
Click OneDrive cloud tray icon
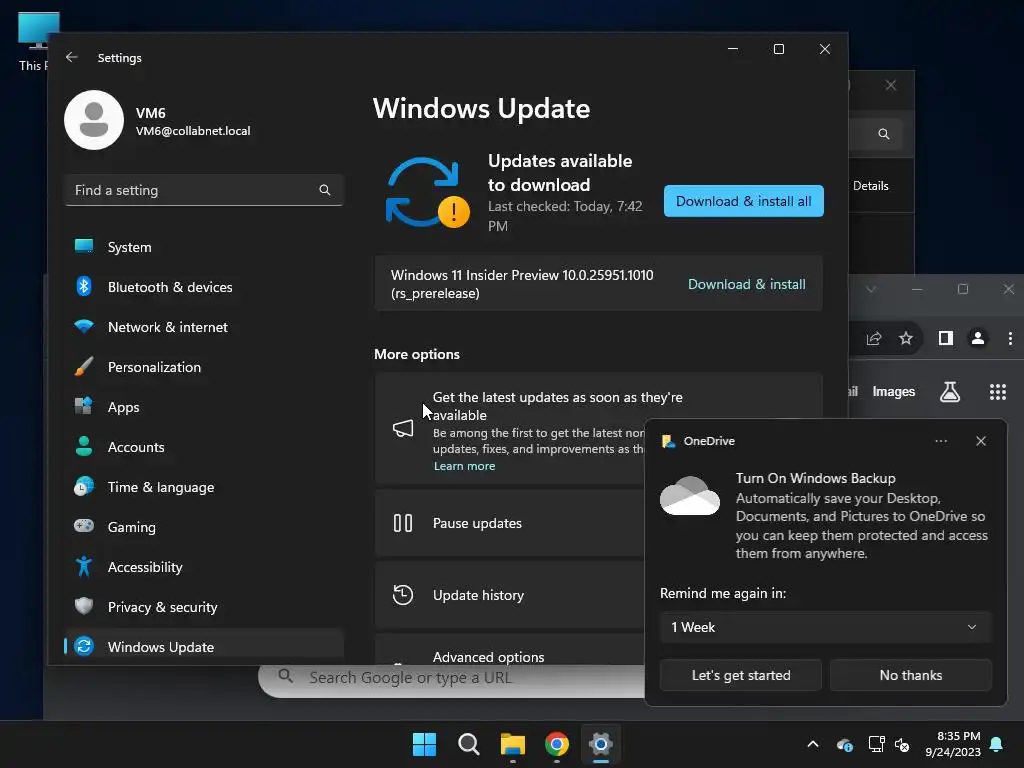click(844, 744)
